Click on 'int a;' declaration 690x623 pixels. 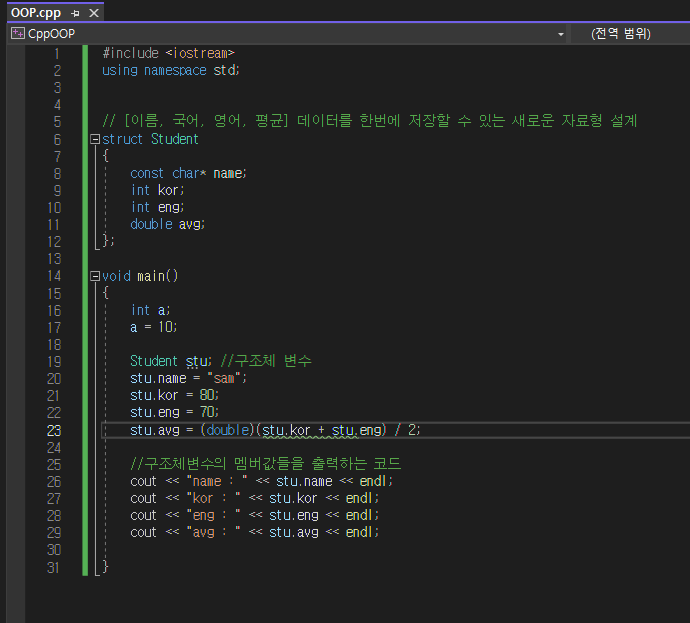tap(150, 310)
